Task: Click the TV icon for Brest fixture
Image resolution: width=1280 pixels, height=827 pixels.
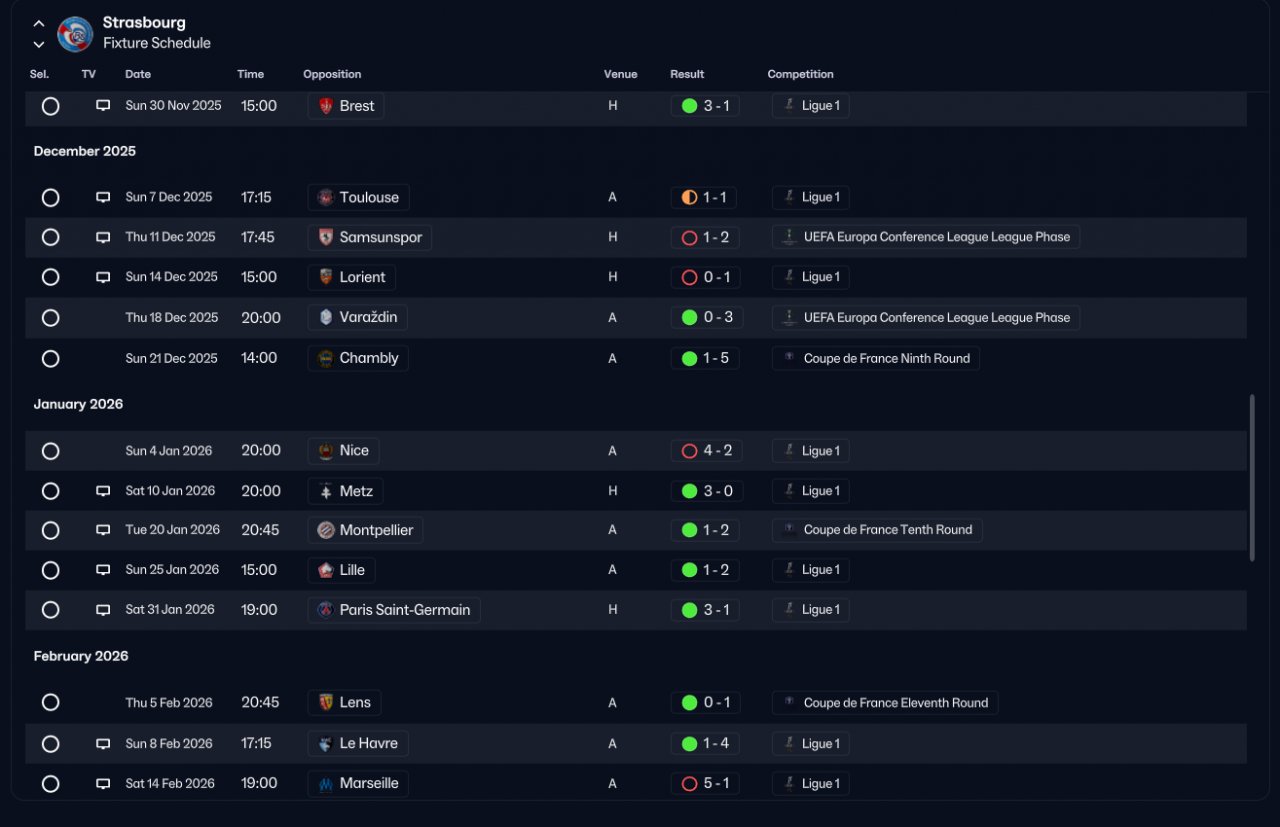Action: coord(103,105)
